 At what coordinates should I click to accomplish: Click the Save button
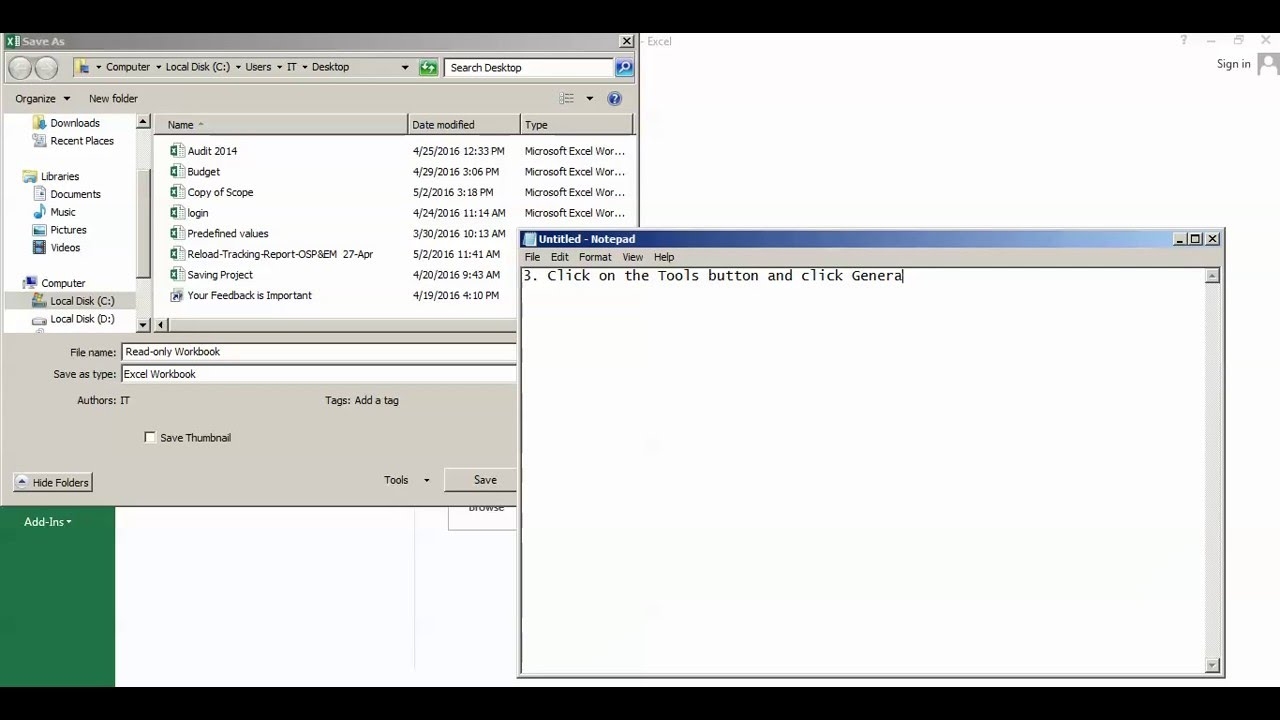[485, 480]
